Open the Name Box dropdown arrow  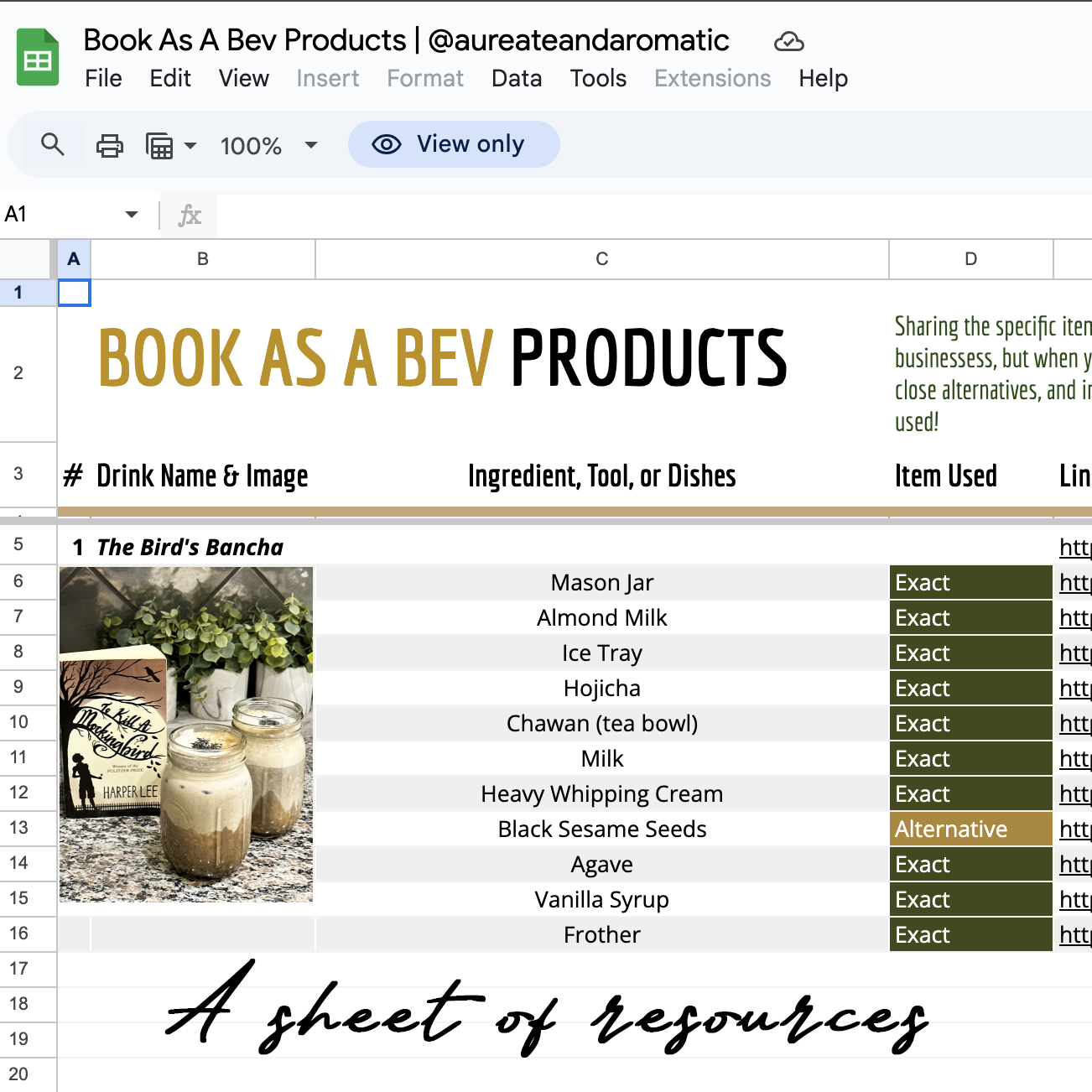click(131, 215)
